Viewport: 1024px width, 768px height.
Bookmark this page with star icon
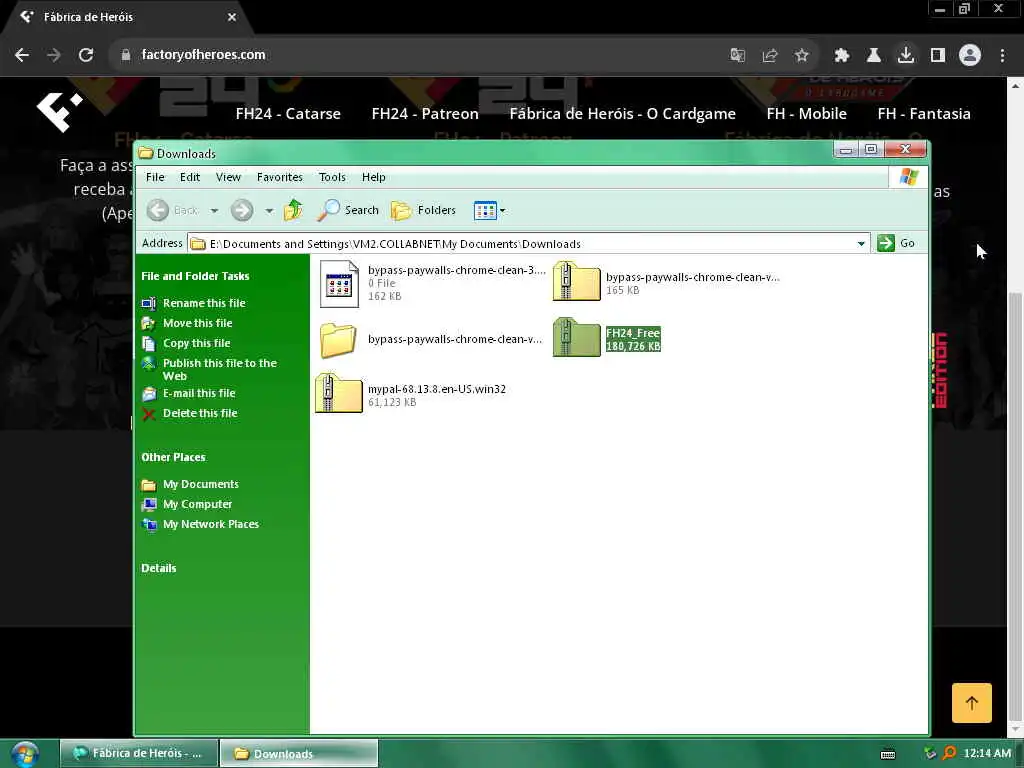tap(802, 56)
